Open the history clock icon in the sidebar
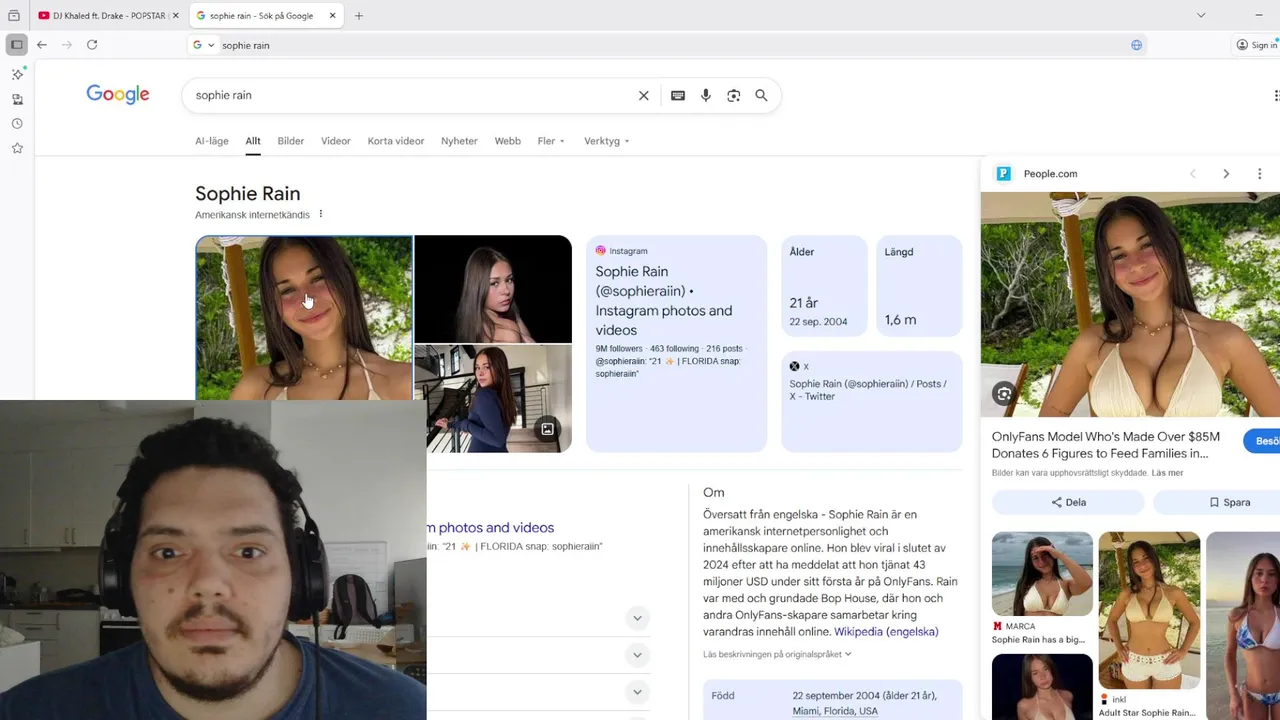This screenshot has height=720, width=1280. (x=17, y=124)
